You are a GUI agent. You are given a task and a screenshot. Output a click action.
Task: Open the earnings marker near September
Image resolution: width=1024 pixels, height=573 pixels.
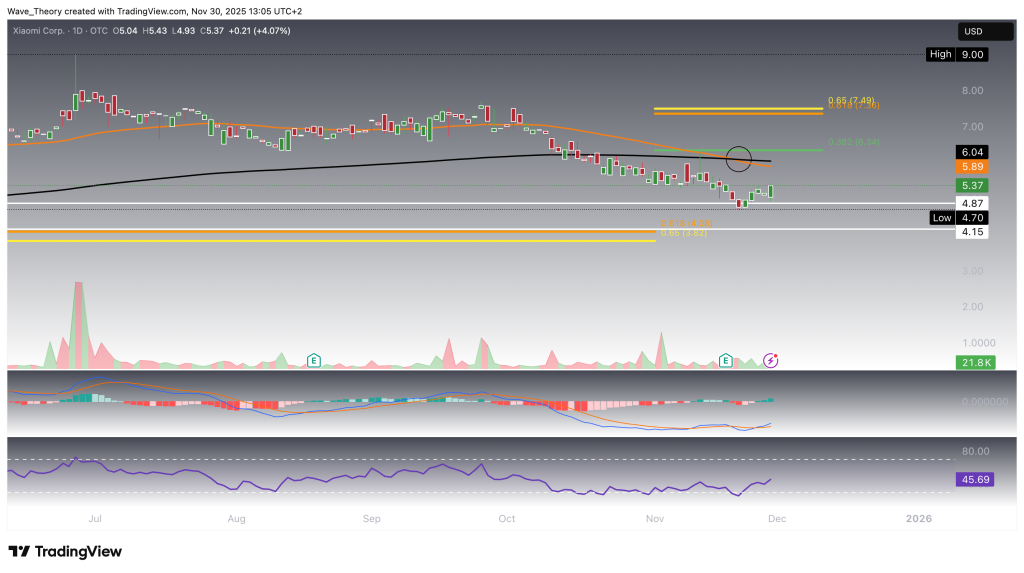314,359
